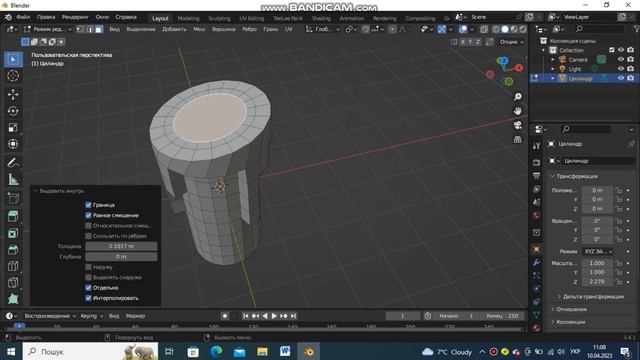Toggle the Интерполировать checkbox

click(x=88, y=298)
